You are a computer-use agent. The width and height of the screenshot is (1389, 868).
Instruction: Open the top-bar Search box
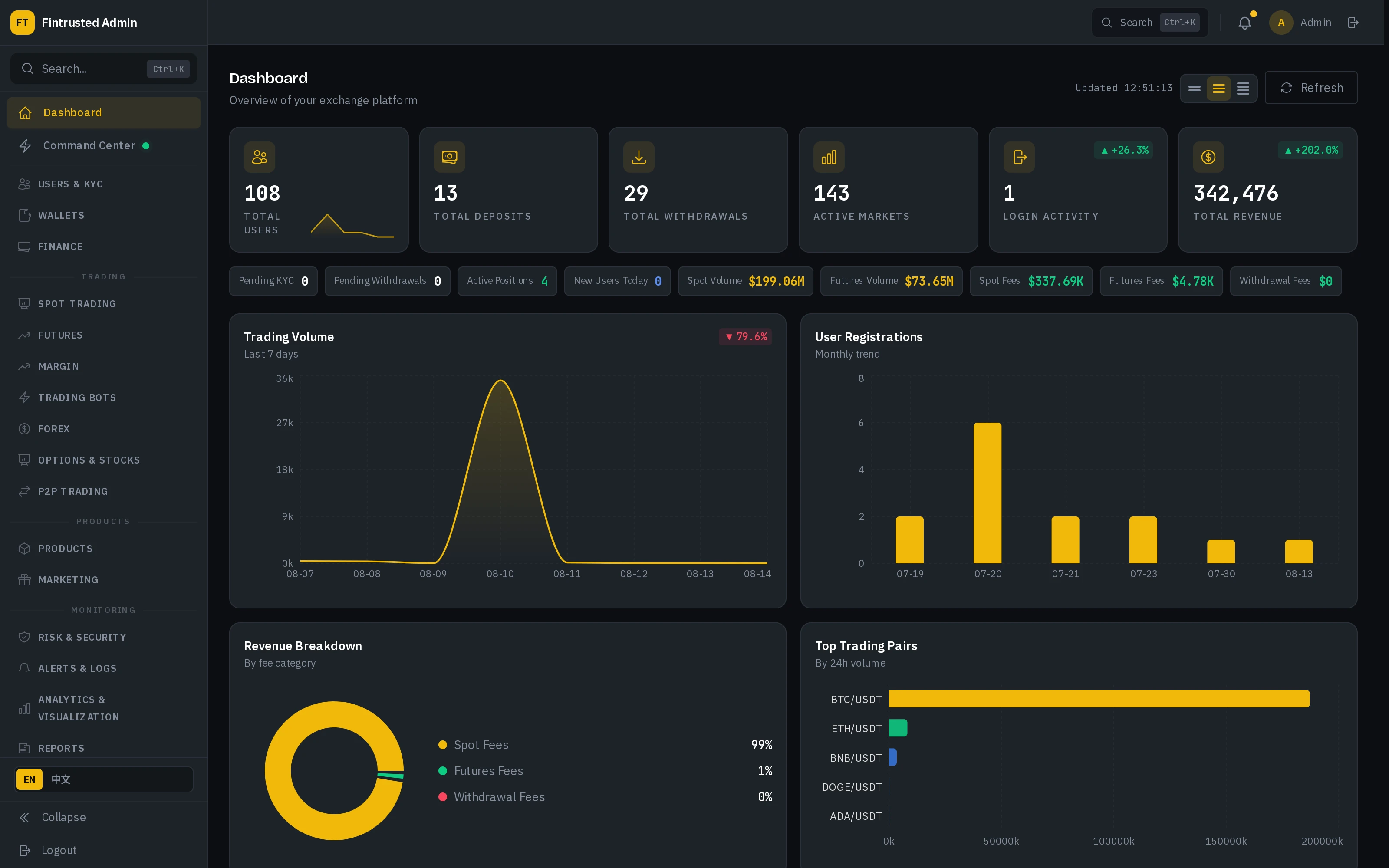(x=1150, y=23)
